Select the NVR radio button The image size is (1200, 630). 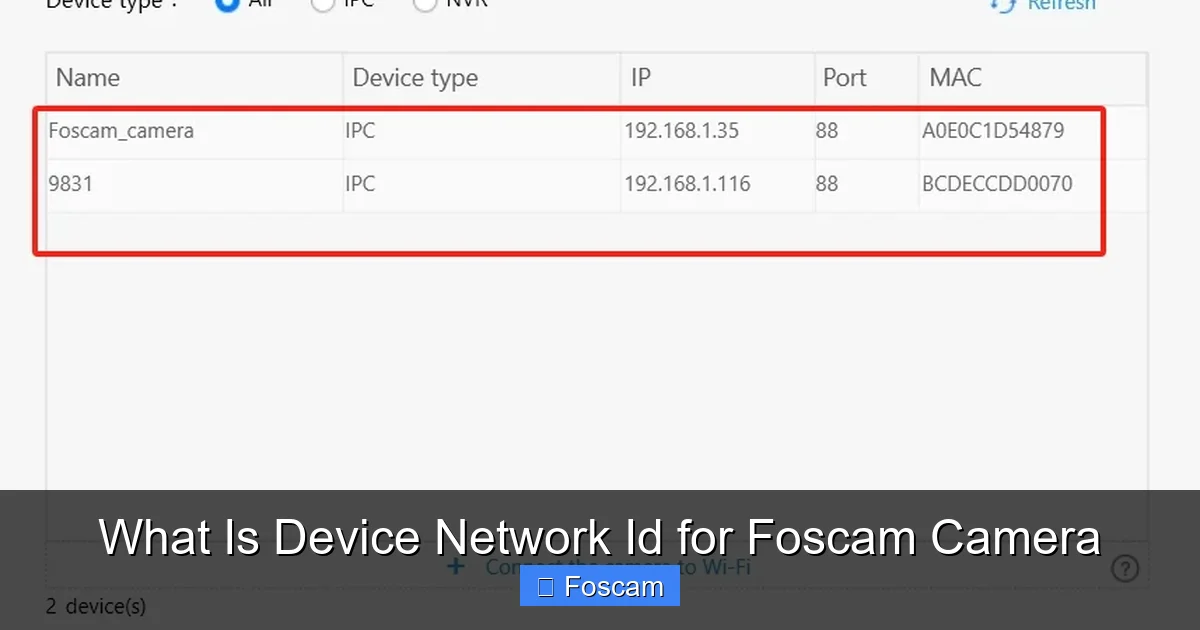point(425,3)
